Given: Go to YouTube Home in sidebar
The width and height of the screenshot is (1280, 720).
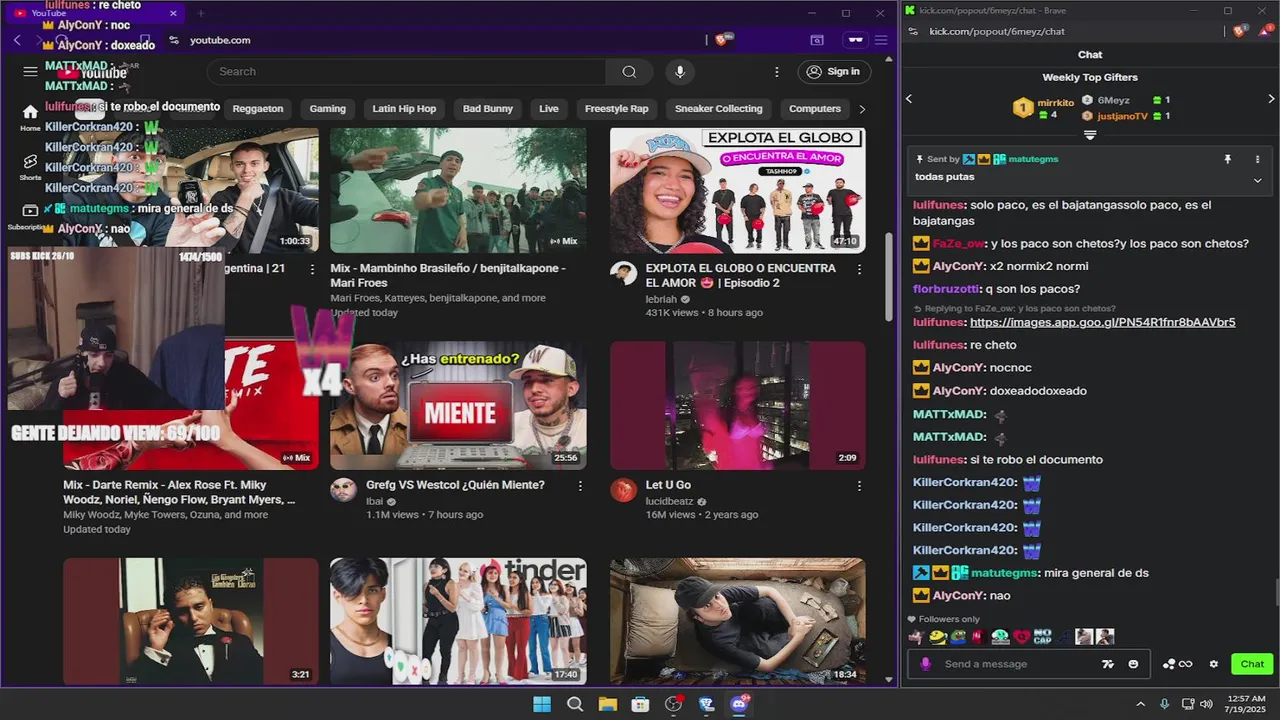Looking at the screenshot, I should point(30,117).
